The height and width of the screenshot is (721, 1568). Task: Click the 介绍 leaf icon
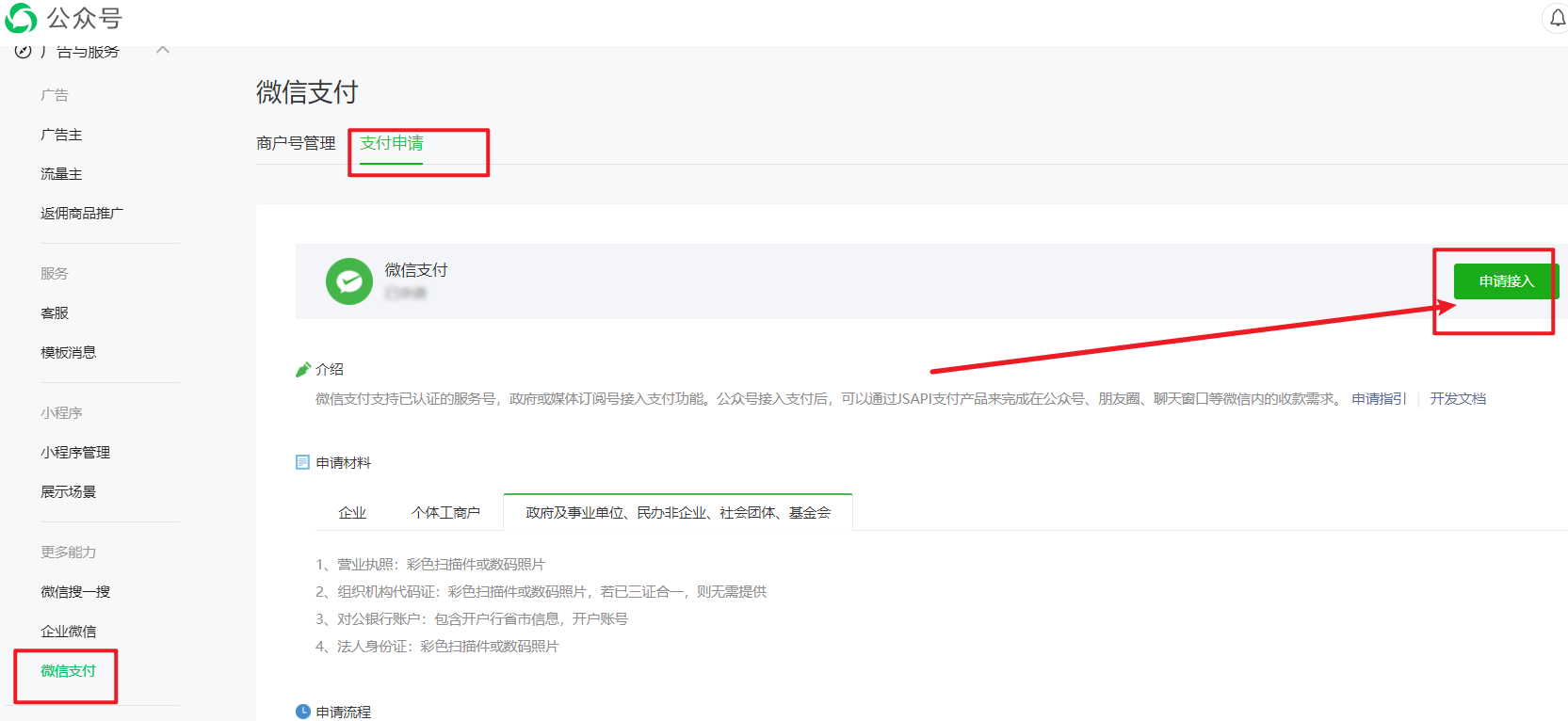coord(303,369)
